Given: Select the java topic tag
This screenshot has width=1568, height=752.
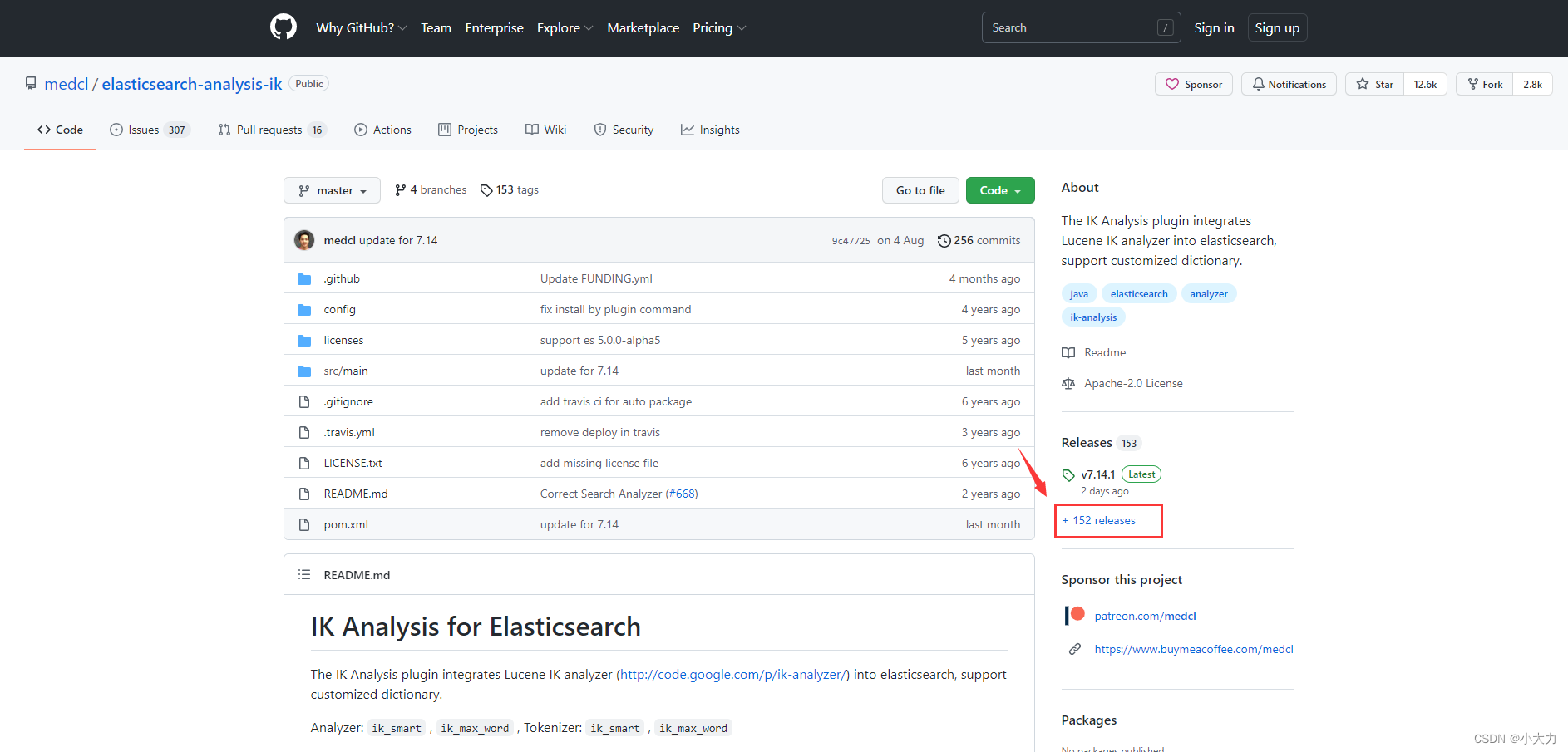Looking at the screenshot, I should (x=1079, y=294).
